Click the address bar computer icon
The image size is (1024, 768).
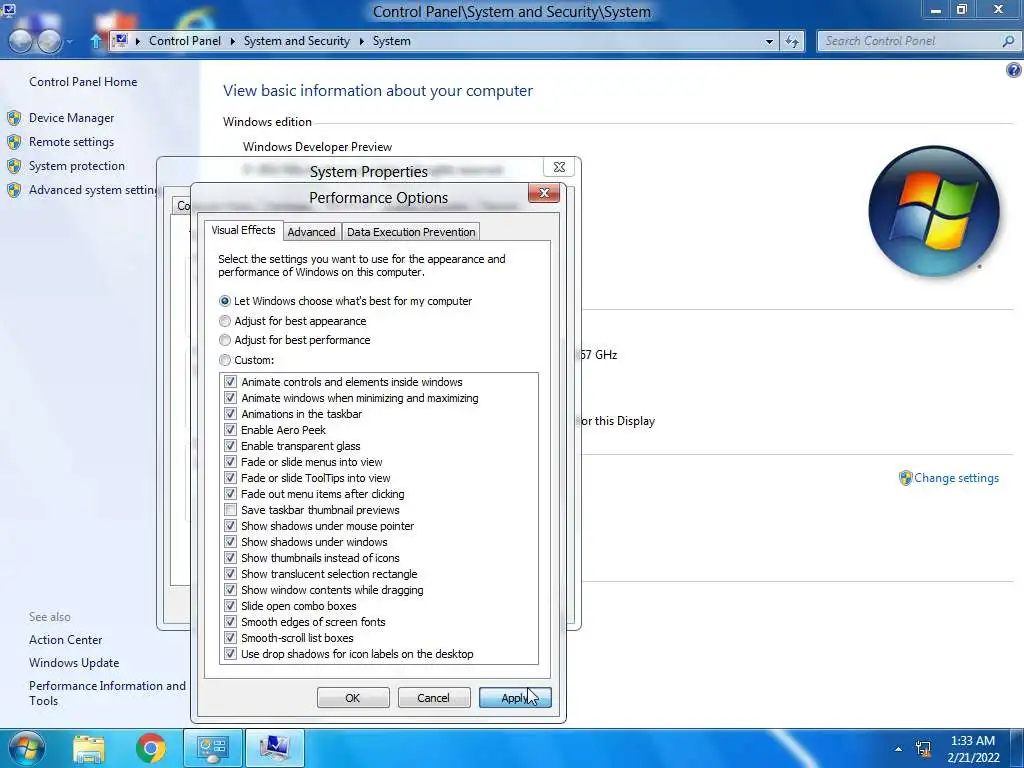(x=121, y=40)
